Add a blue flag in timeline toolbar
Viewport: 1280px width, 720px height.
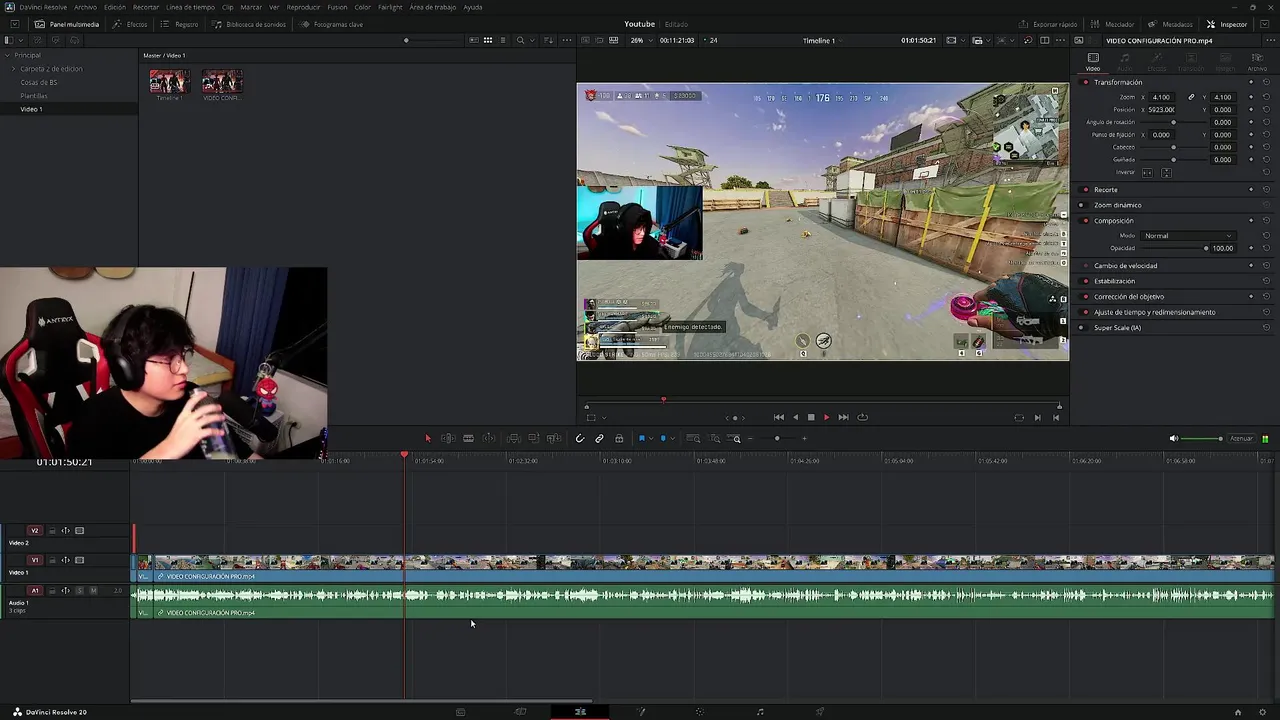pos(641,438)
